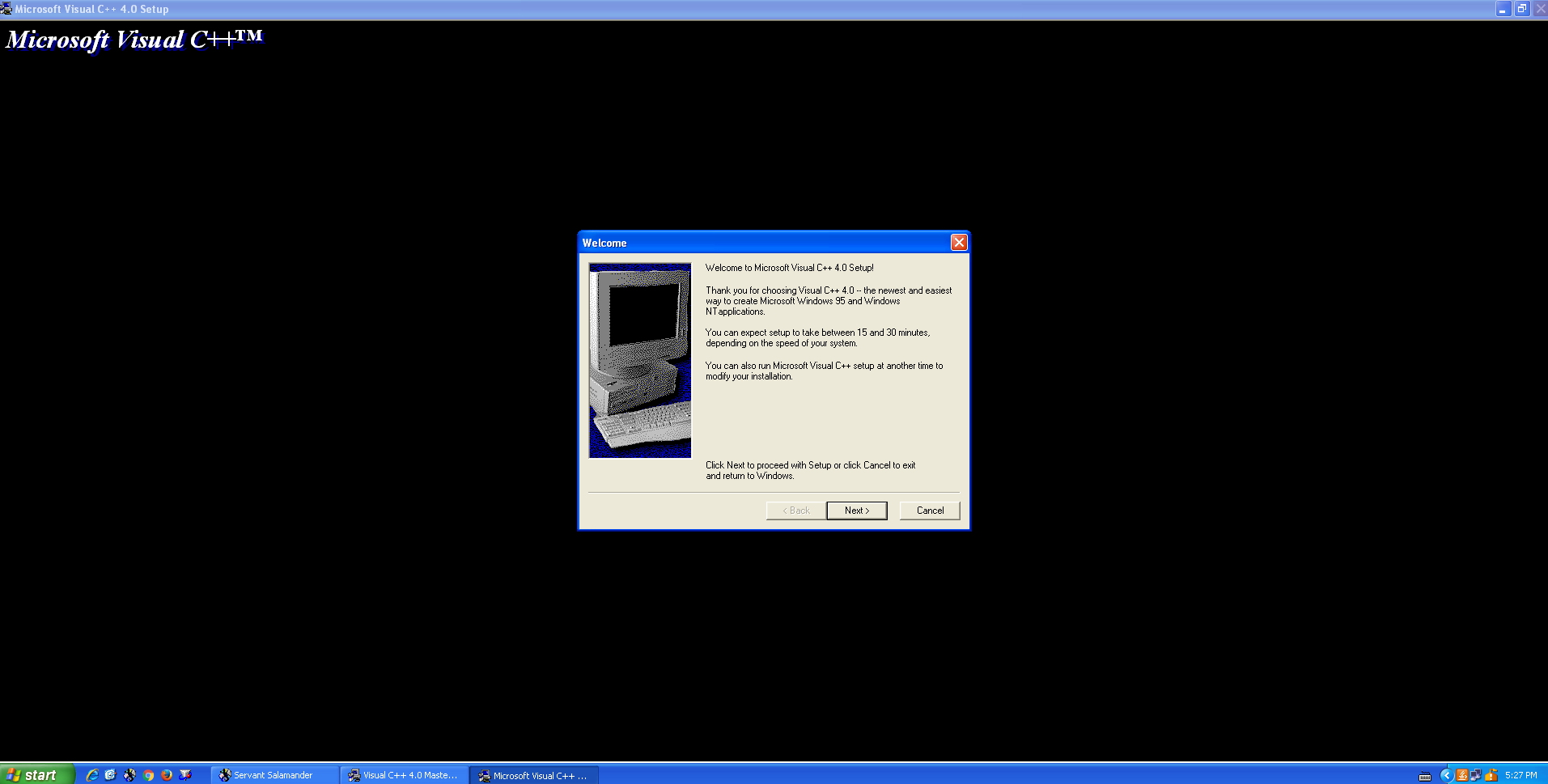Click the second Quick Launch icon with the blue 'e'

pyautogui.click(x=111, y=775)
